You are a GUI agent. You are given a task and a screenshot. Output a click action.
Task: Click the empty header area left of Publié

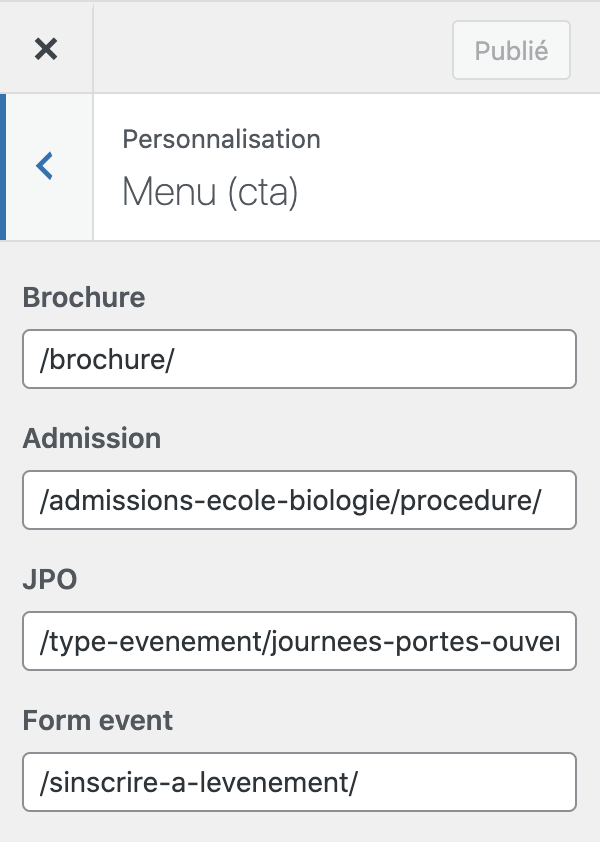point(273,49)
